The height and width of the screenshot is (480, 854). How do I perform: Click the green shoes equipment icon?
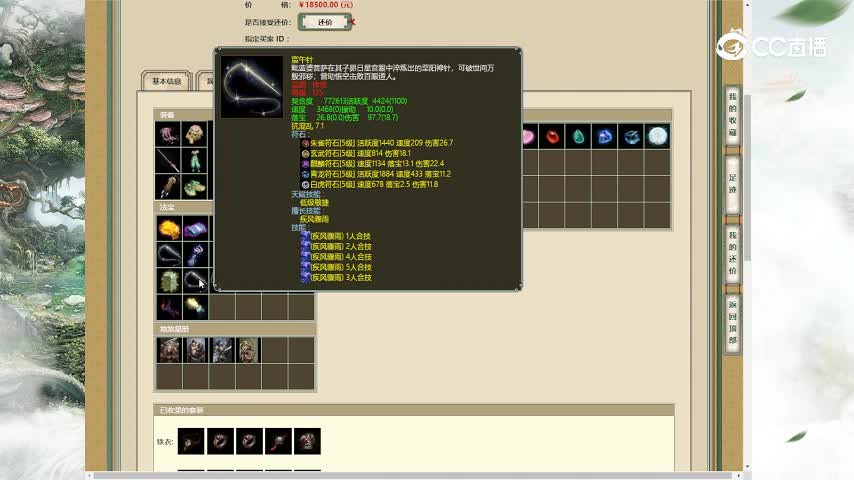point(195,187)
